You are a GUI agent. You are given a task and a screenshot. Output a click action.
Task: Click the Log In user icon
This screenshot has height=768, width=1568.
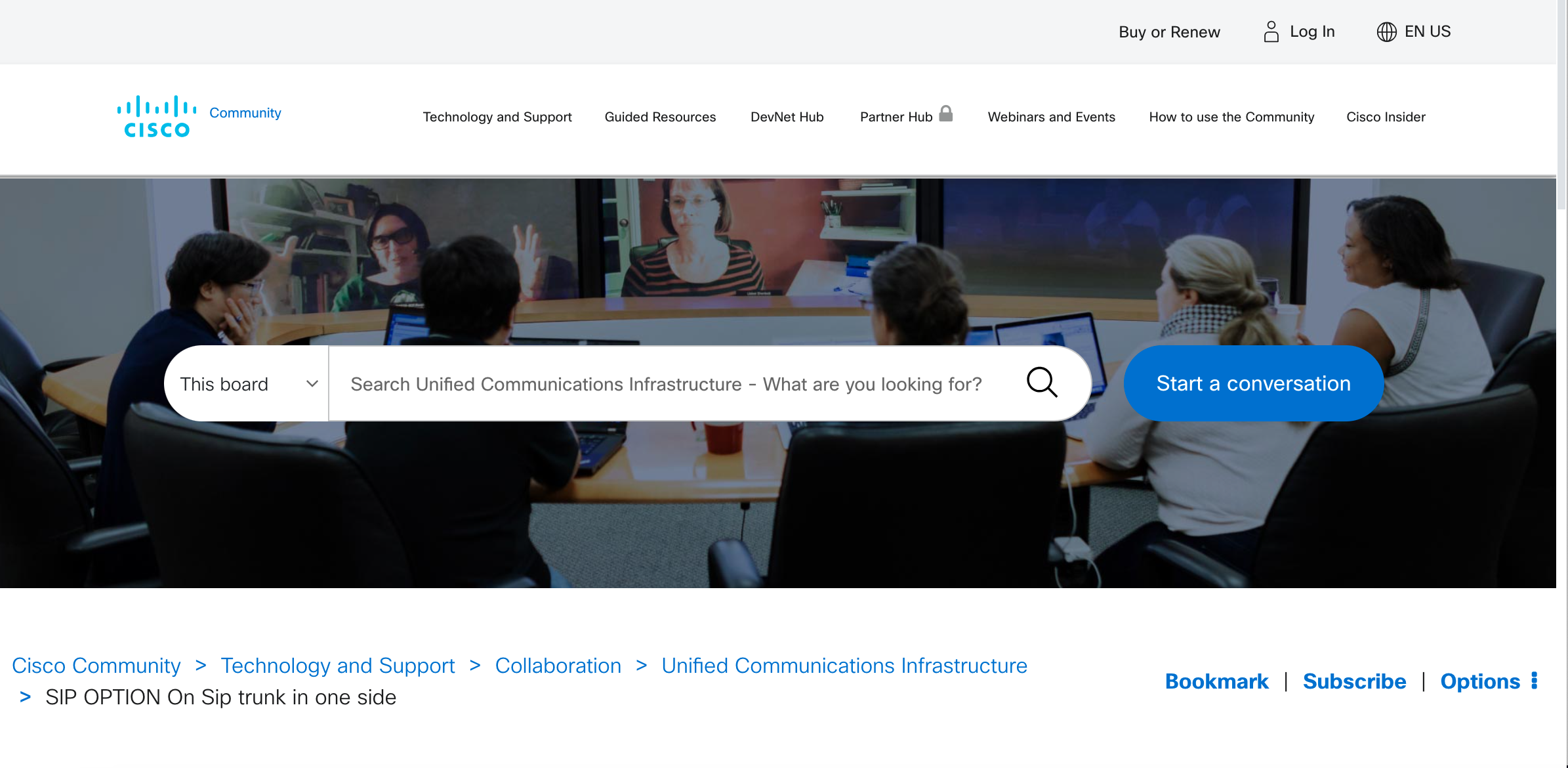tap(1271, 32)
